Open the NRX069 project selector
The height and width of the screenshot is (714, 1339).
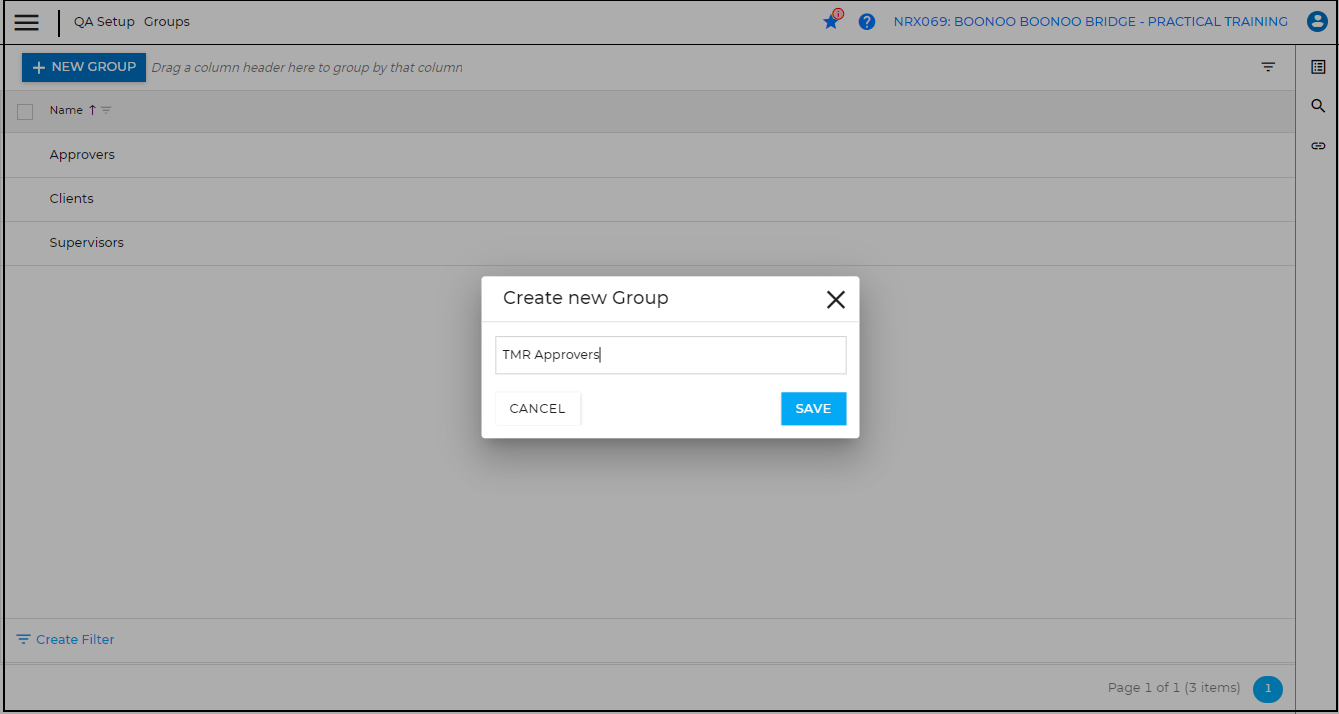[x=1090, y=22]
